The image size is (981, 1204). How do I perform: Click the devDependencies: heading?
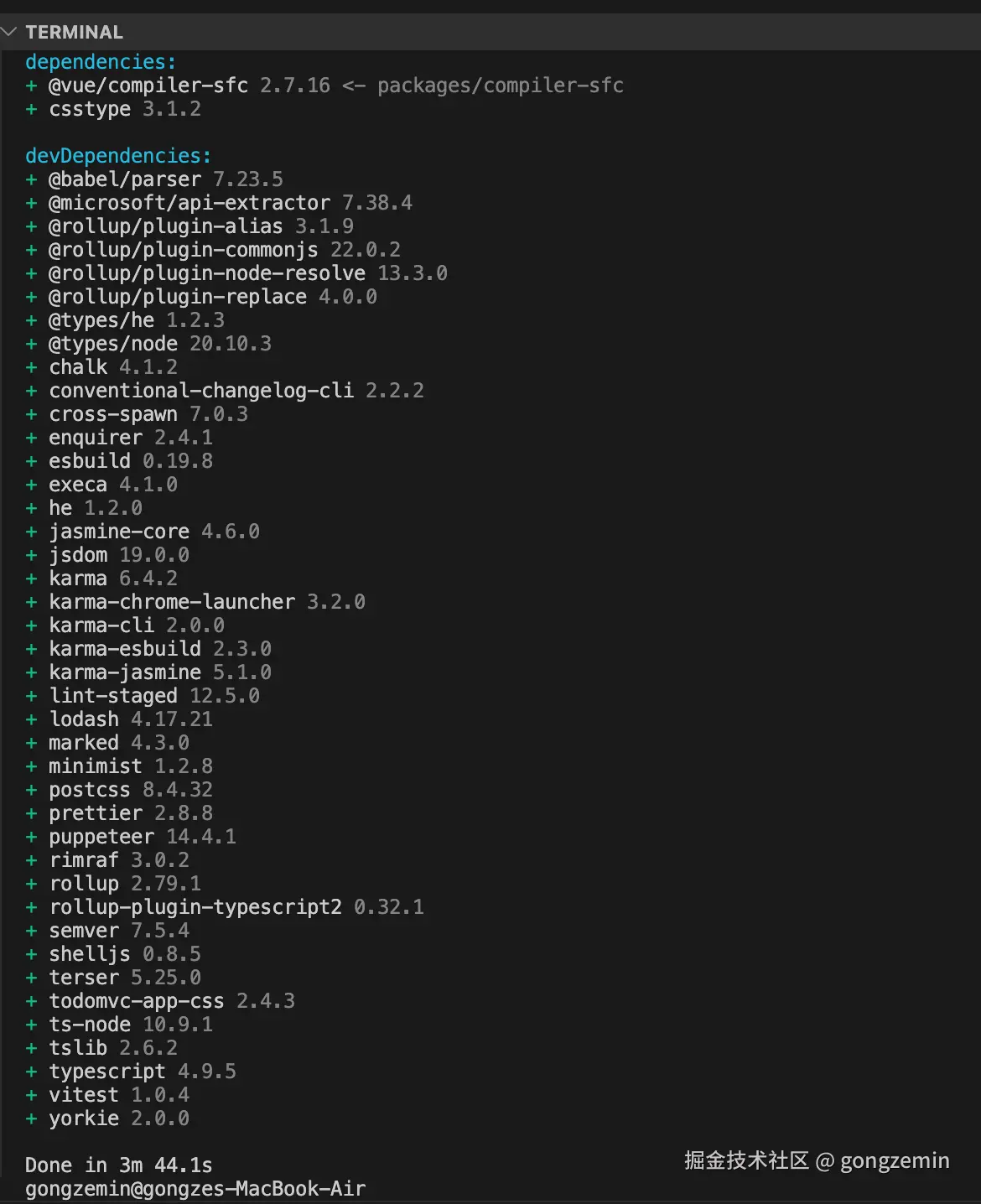pyautogui.click(x=118, y=156)
